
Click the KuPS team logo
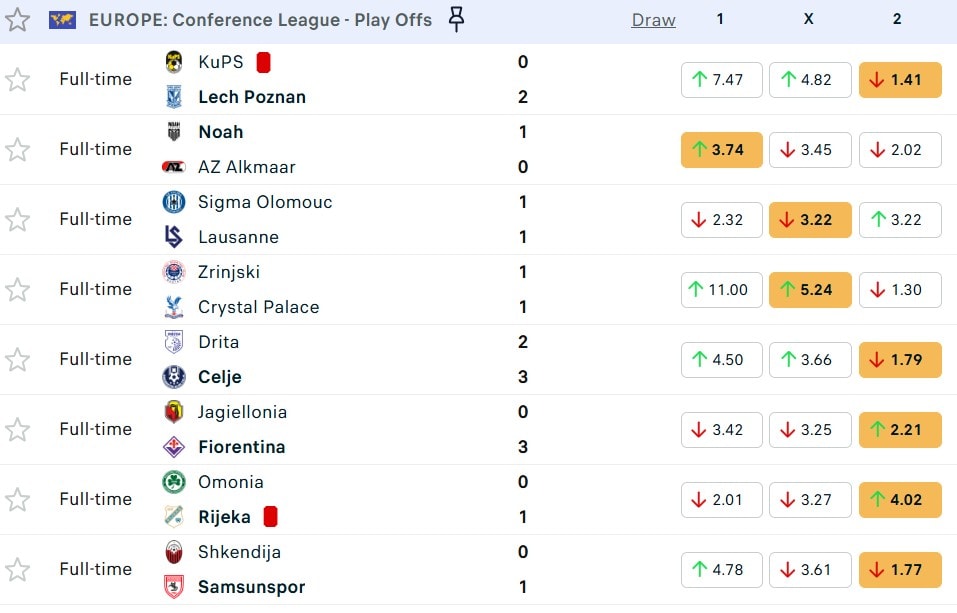point(174,62)
